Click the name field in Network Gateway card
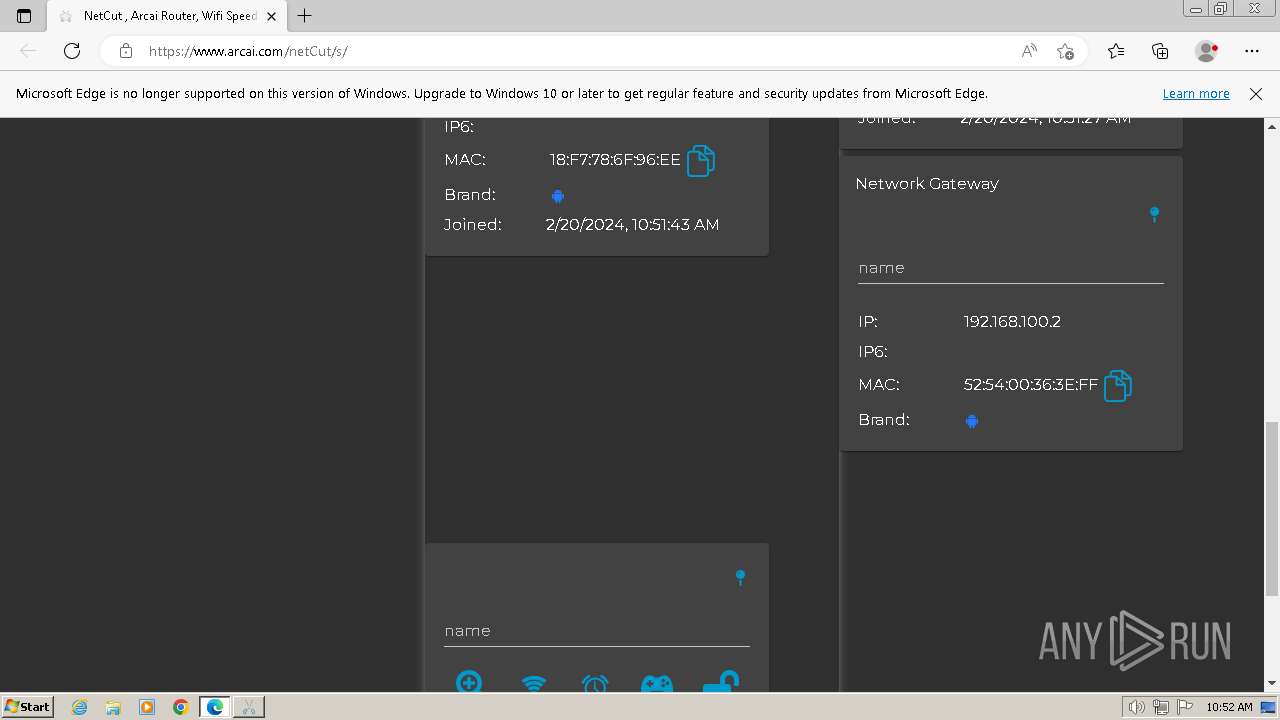1280x720 pixels. tap(1011, 268)
